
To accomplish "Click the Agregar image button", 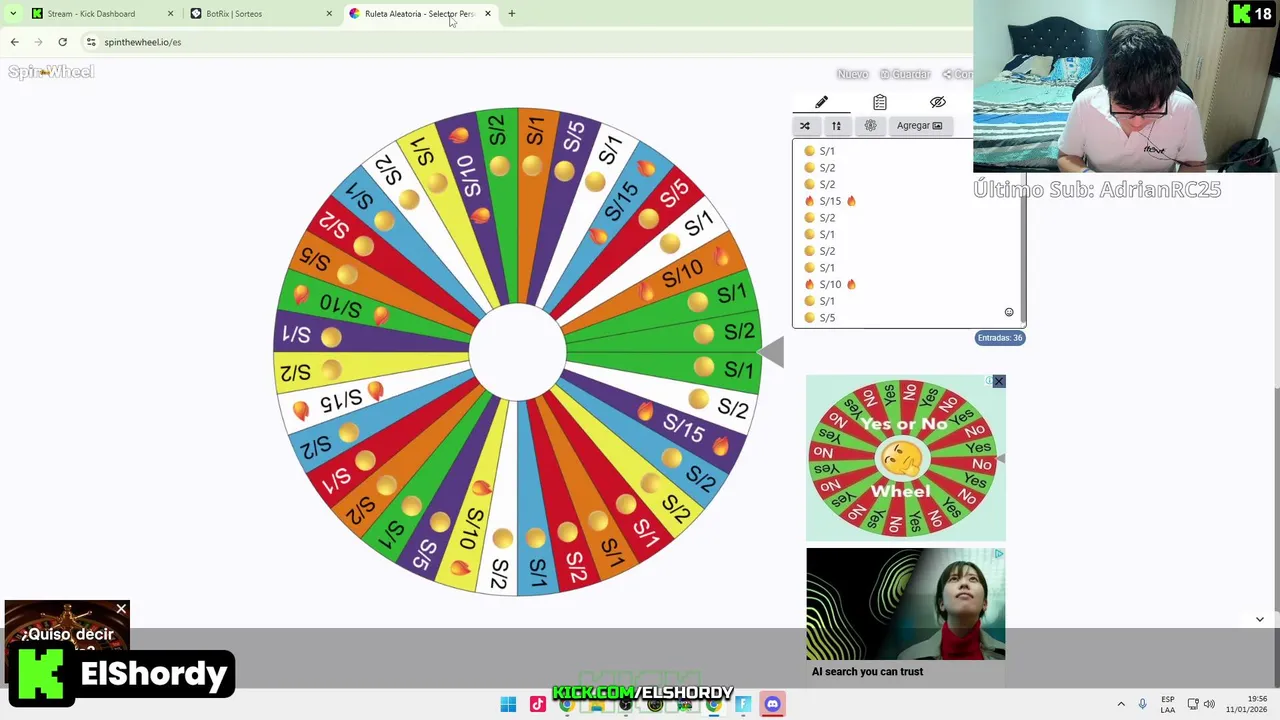I will pyautogui.click(x=919, y=126).
